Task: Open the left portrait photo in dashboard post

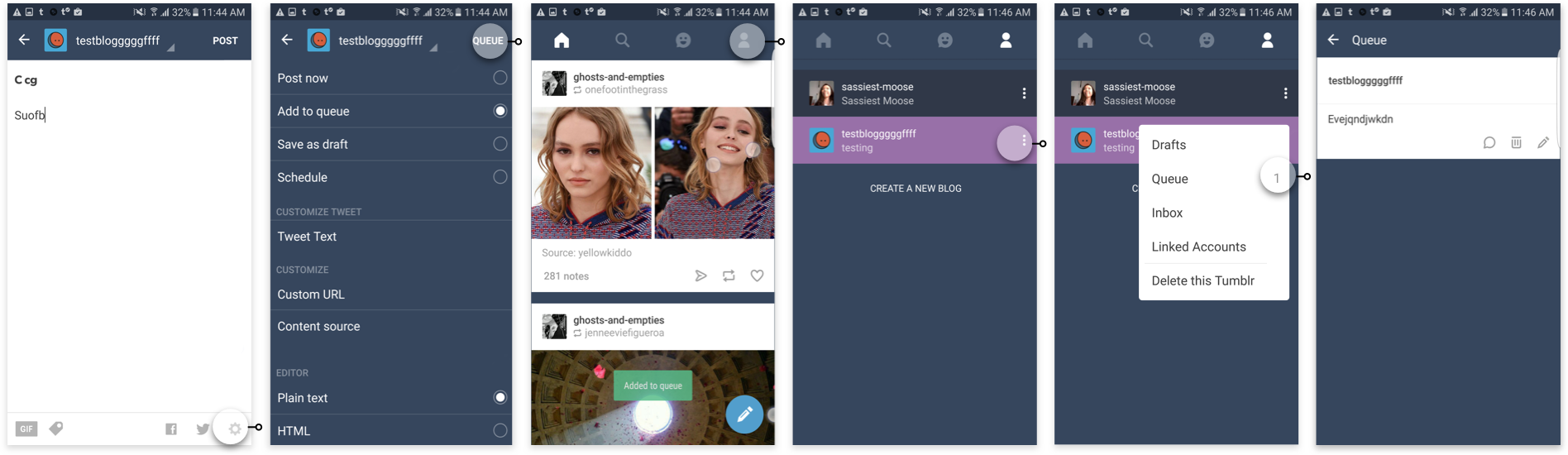Action: (591, 173)
